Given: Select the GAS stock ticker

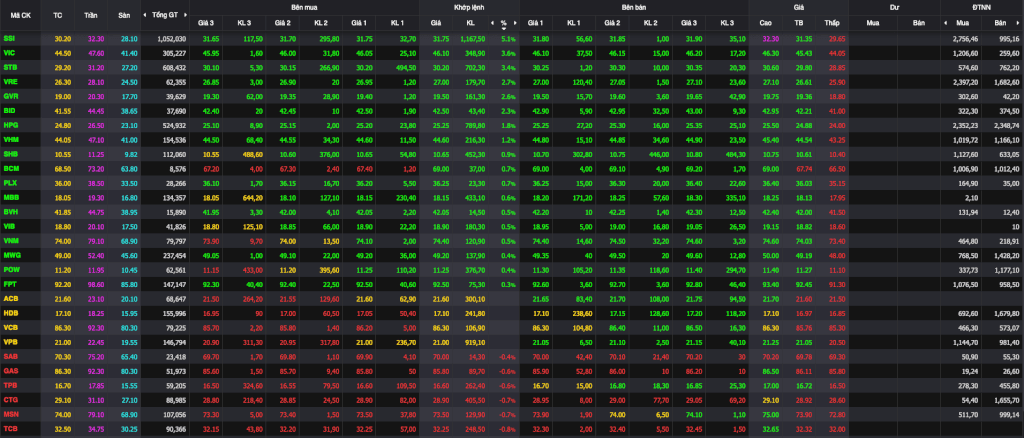Looking at the screenshot, I should (x=10, y=371).
